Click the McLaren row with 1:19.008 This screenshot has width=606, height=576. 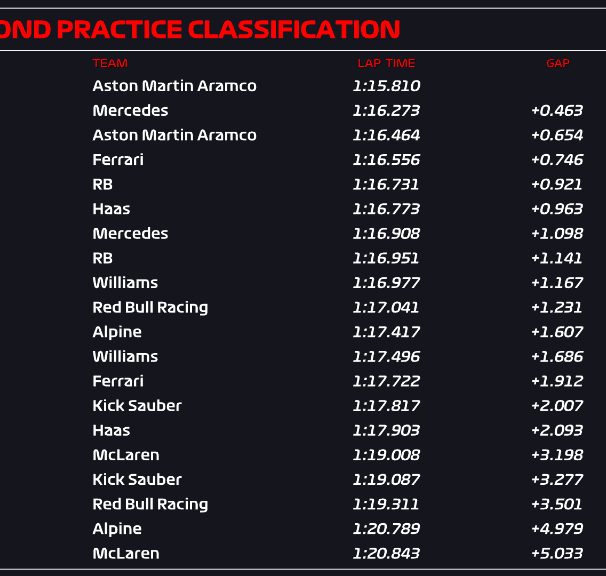pyautogui.click(x=303, y=455)
